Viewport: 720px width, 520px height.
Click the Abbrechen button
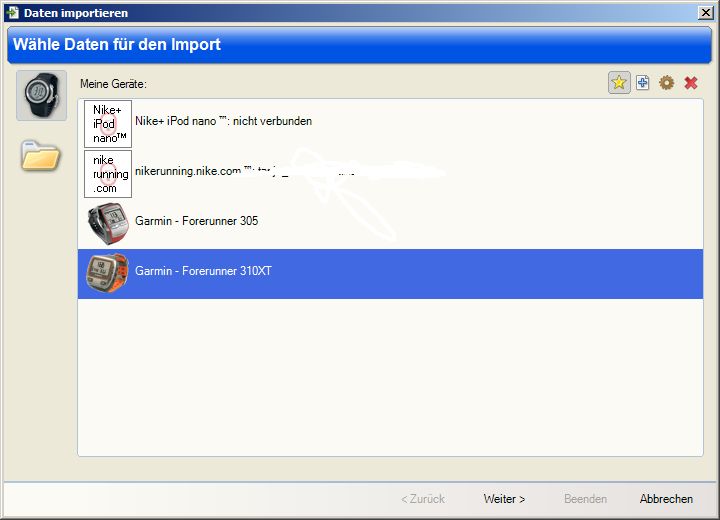click(666, 499)
